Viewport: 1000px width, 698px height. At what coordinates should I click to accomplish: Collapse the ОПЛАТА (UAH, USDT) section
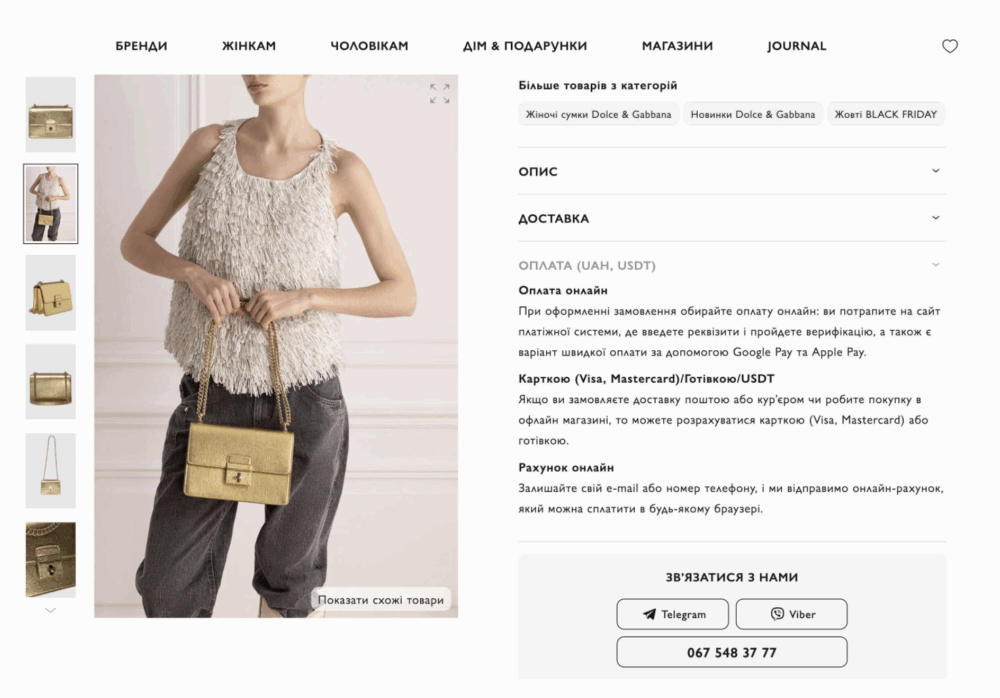pos(732,265)
